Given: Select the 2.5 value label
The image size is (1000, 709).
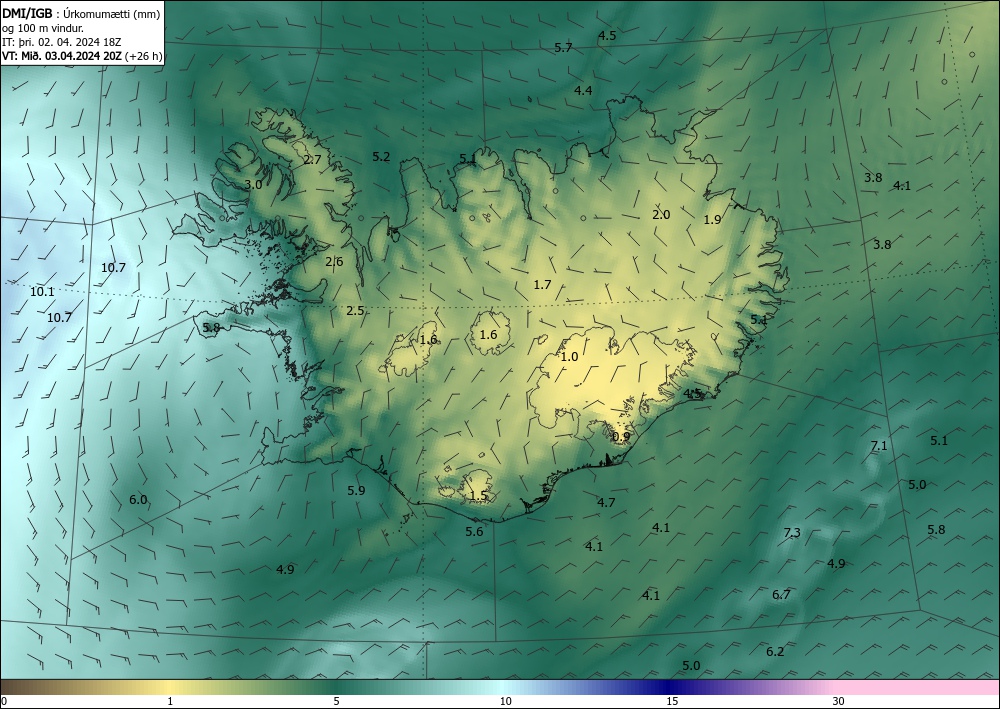Looking at the screenshot, I should click(355, 311).
